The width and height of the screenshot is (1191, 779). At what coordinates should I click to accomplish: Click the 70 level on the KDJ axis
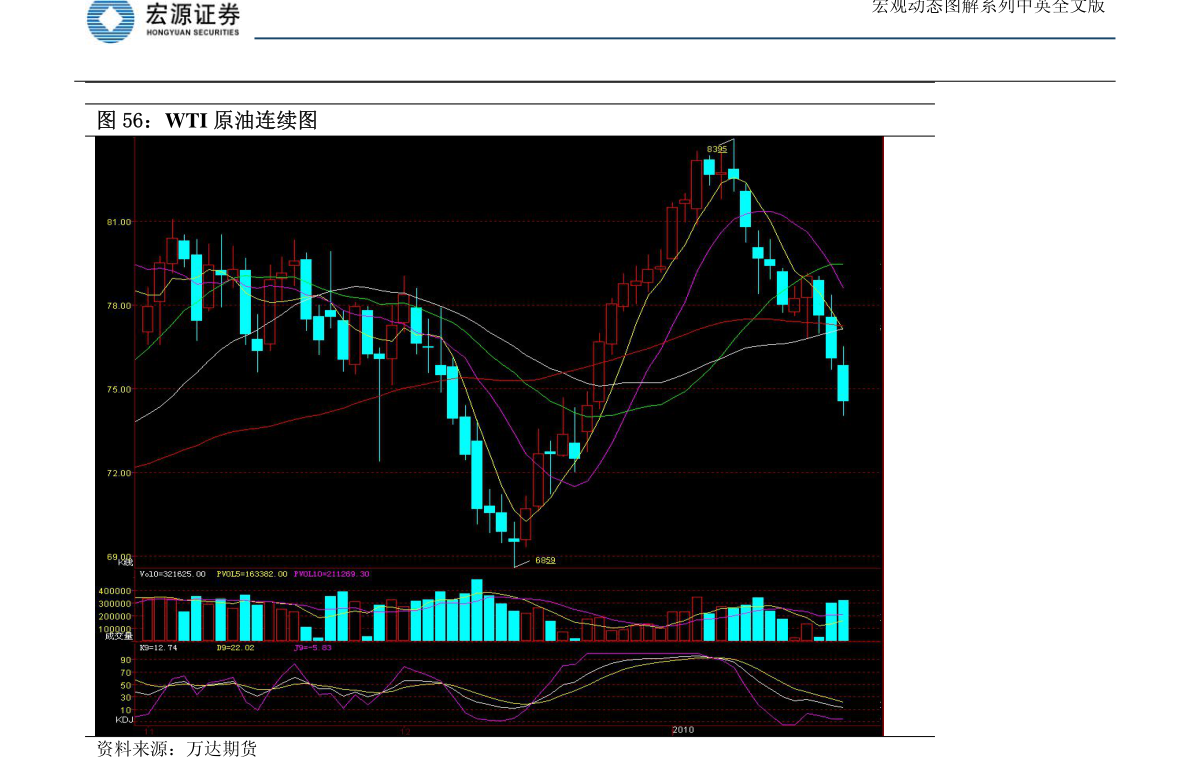(126, 673)
